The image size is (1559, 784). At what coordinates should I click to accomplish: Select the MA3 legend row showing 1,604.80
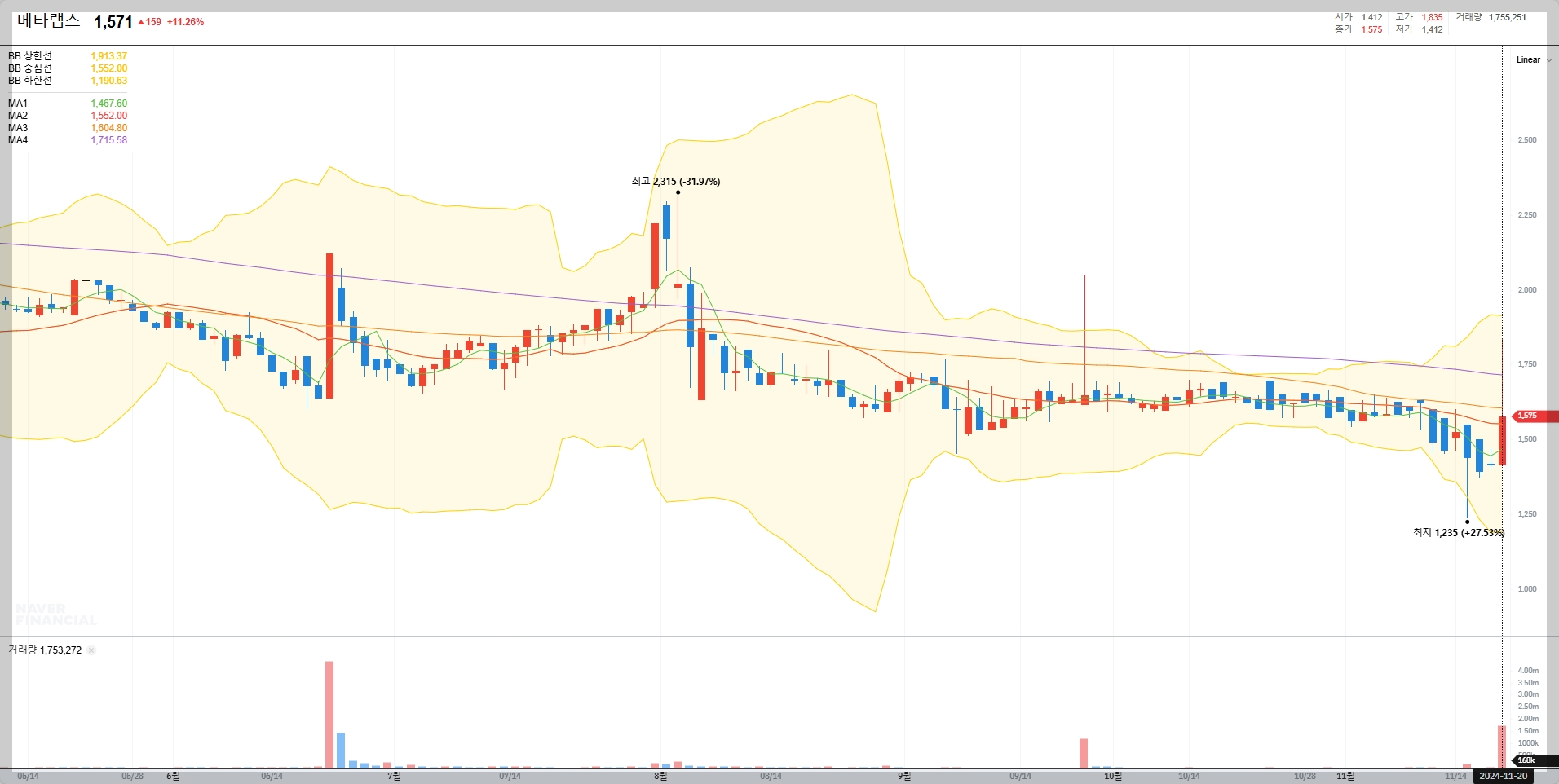coord(68,128)
